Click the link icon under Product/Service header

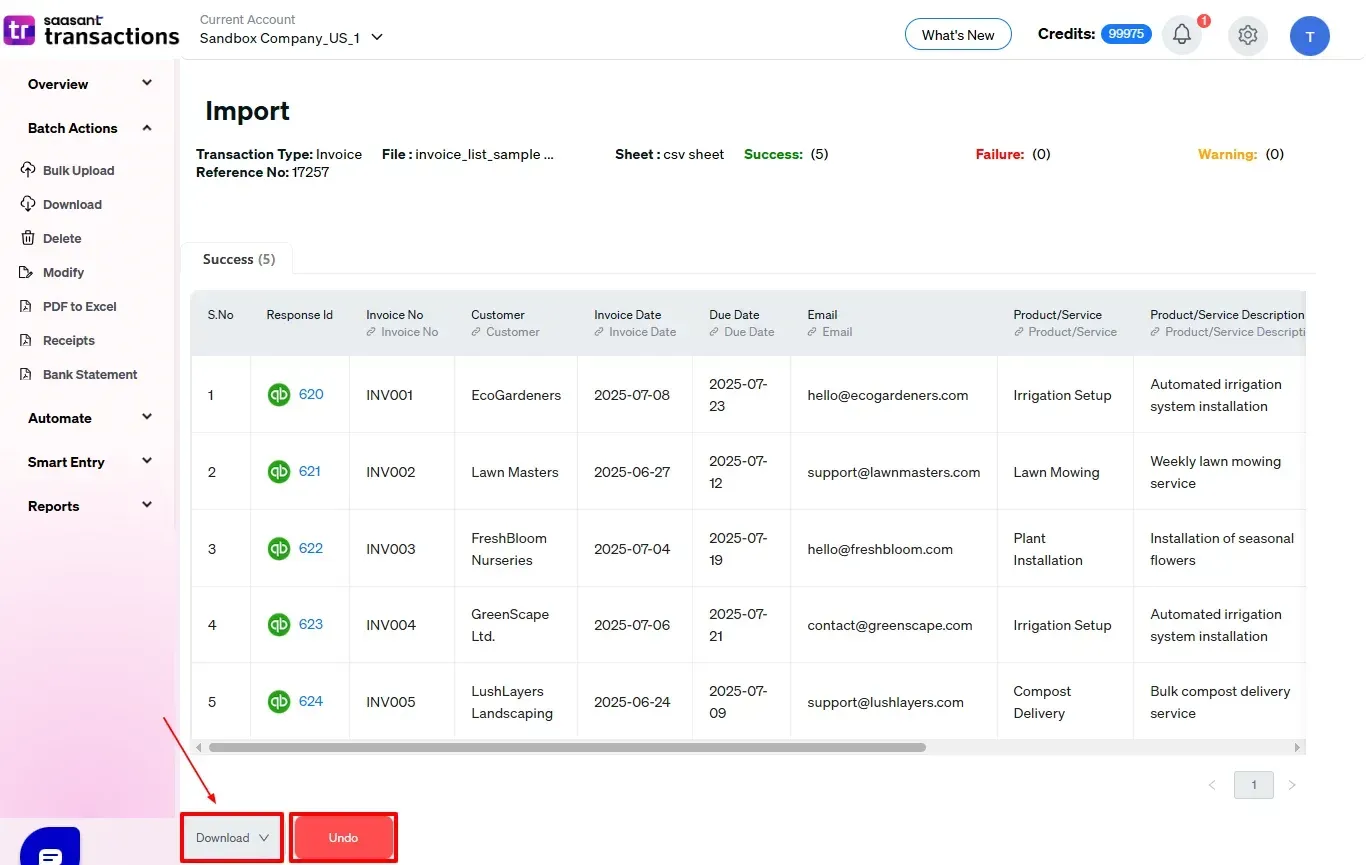(1018, 332)
